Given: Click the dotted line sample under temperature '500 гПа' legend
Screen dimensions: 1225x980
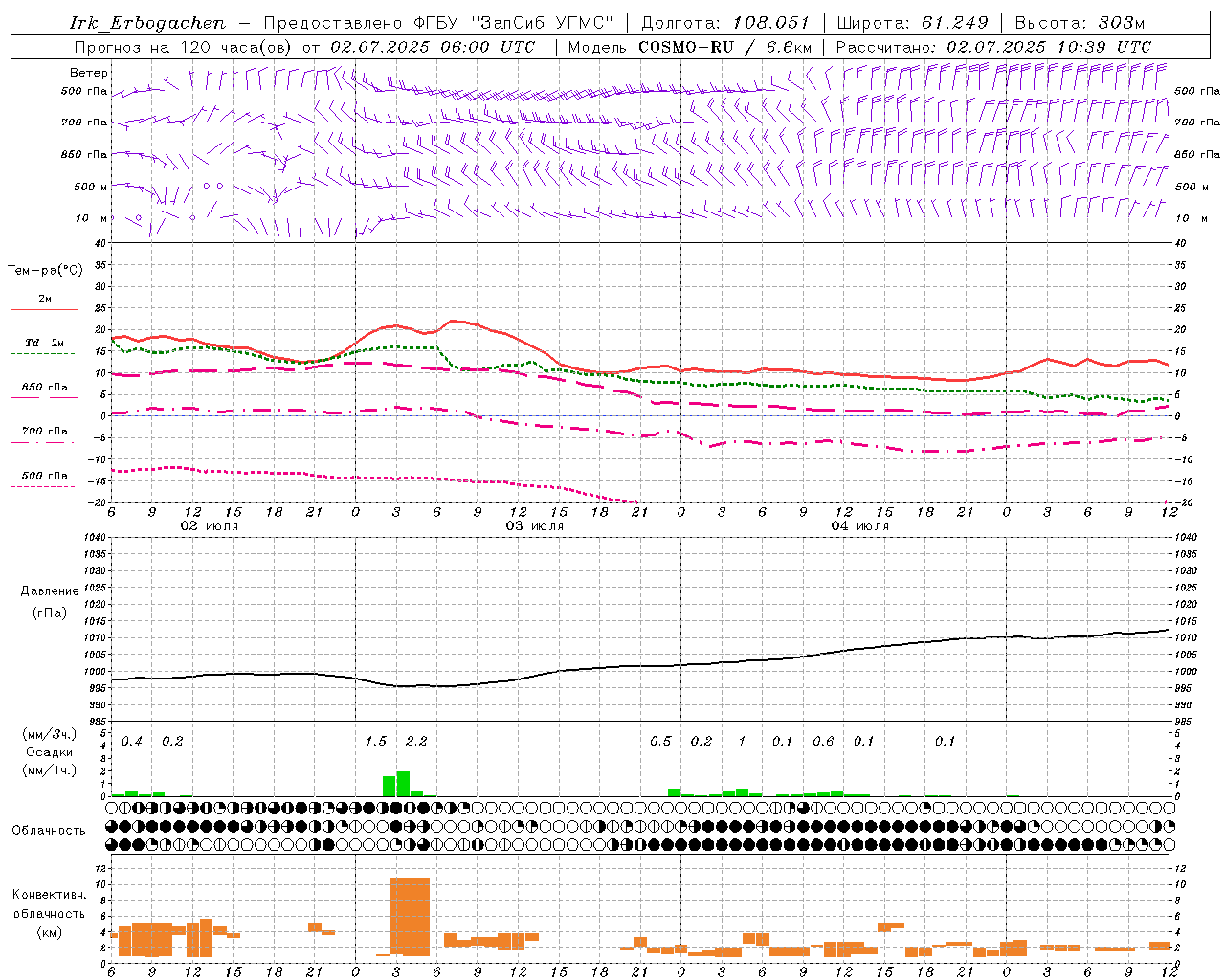Looking at the screenshot, I should (x=44, y=486).
